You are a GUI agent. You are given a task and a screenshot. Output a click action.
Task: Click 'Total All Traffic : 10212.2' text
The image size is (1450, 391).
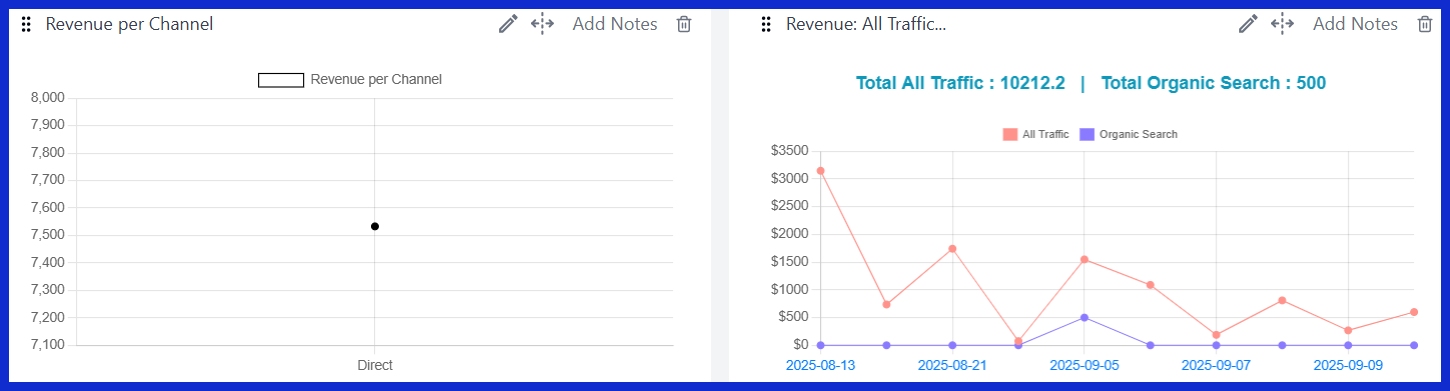960,83
